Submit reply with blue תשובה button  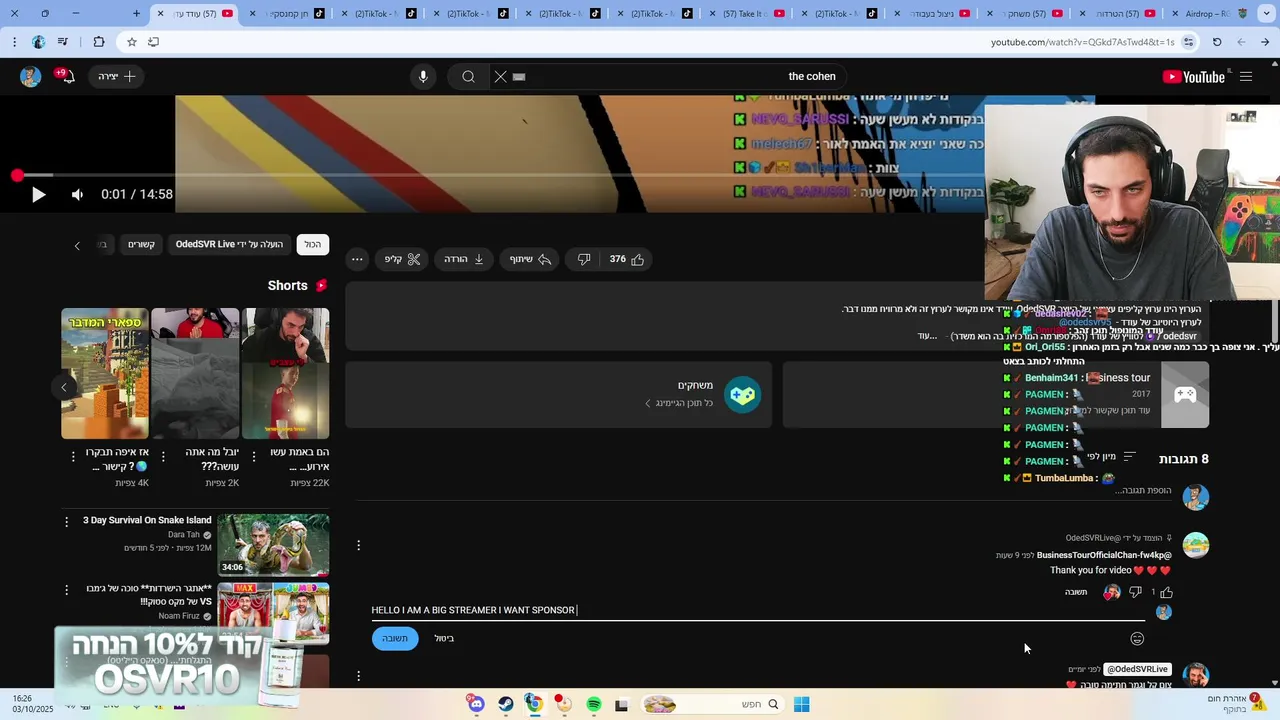[x=395, y=638]
